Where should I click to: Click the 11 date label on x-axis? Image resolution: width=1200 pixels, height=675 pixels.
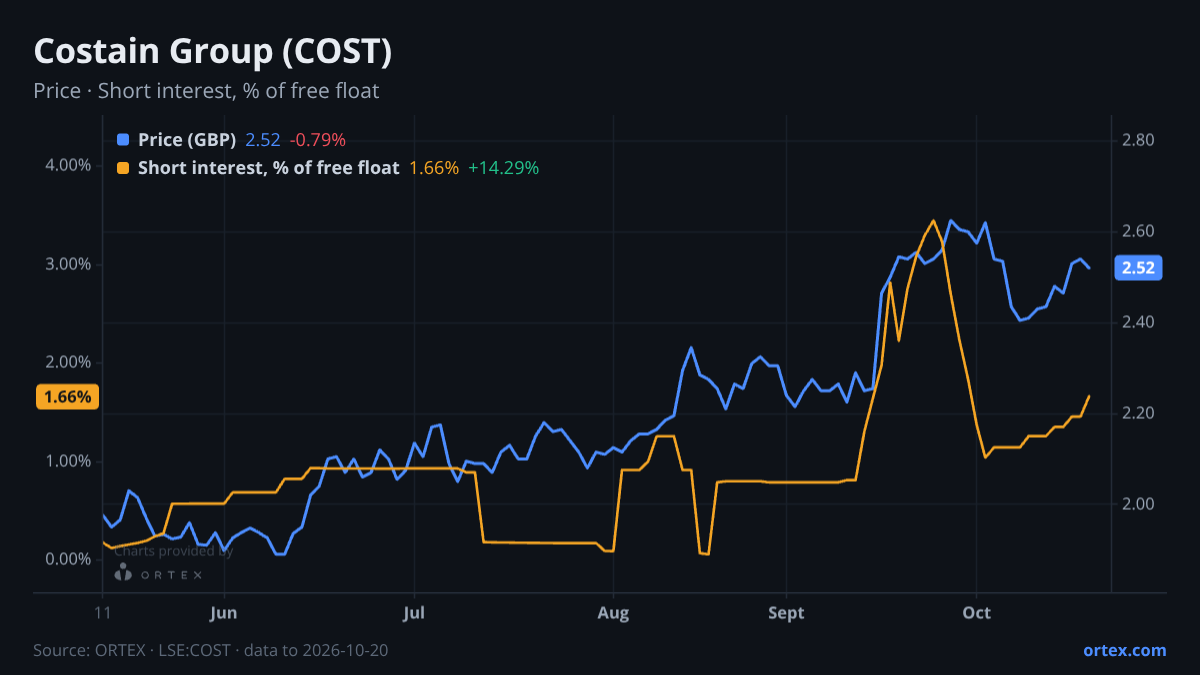click(102, 613)
